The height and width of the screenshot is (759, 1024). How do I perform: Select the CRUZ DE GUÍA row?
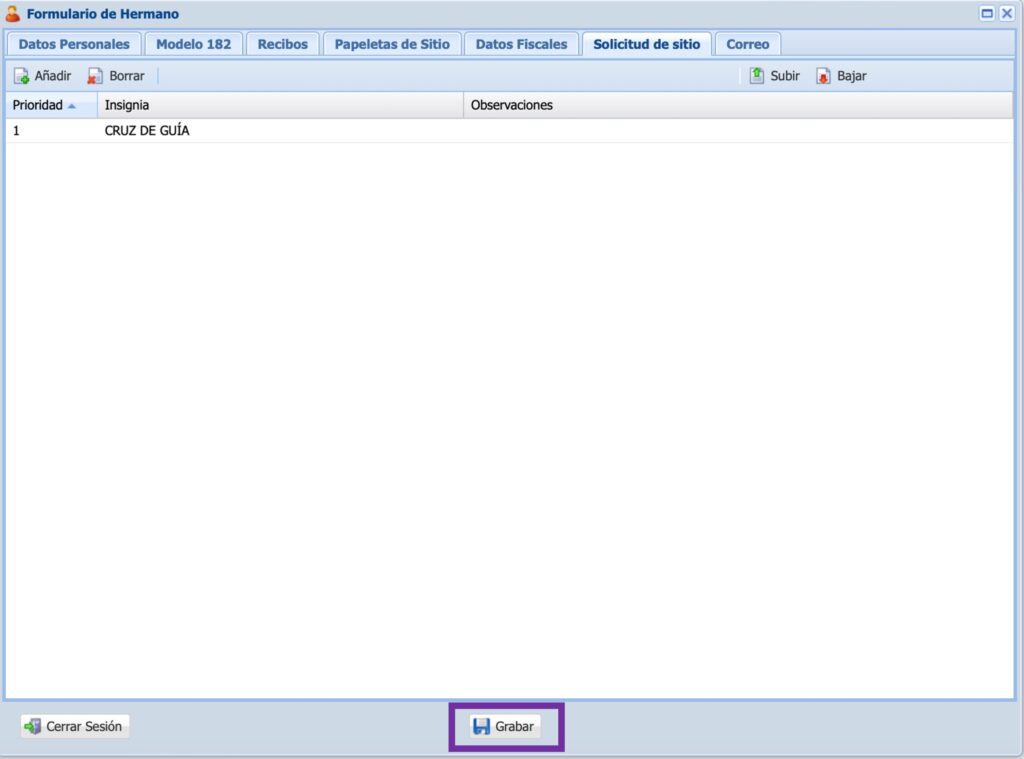[x=147, y=131]
